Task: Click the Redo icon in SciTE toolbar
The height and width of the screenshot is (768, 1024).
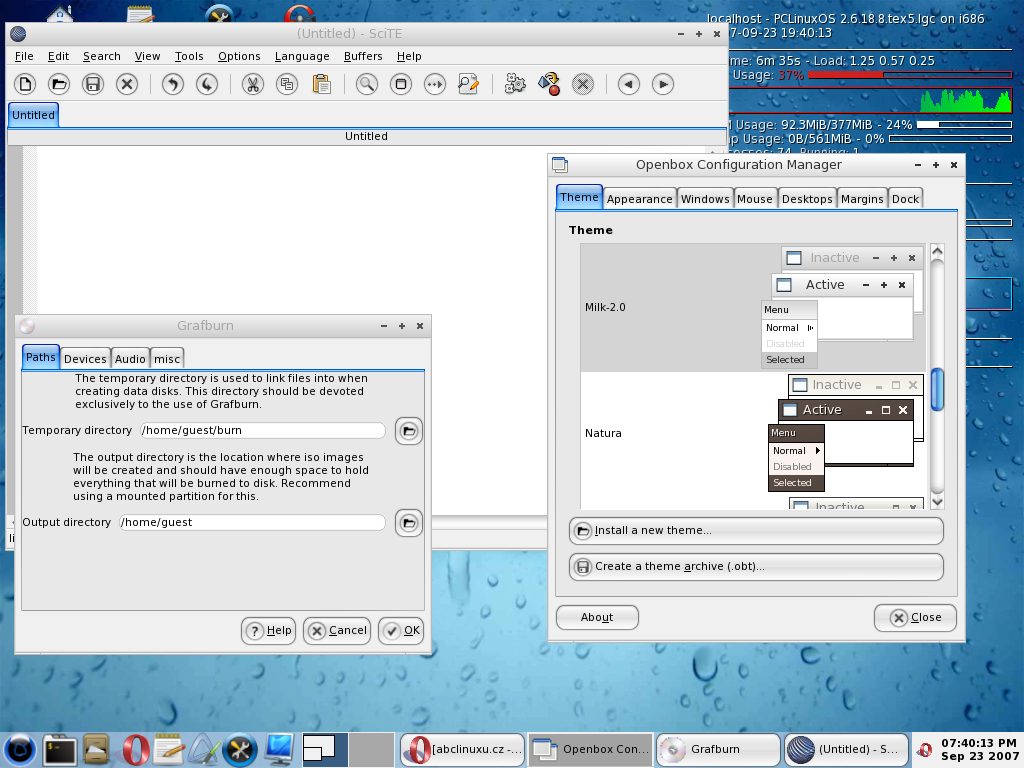Action: (x=206, y=84)
